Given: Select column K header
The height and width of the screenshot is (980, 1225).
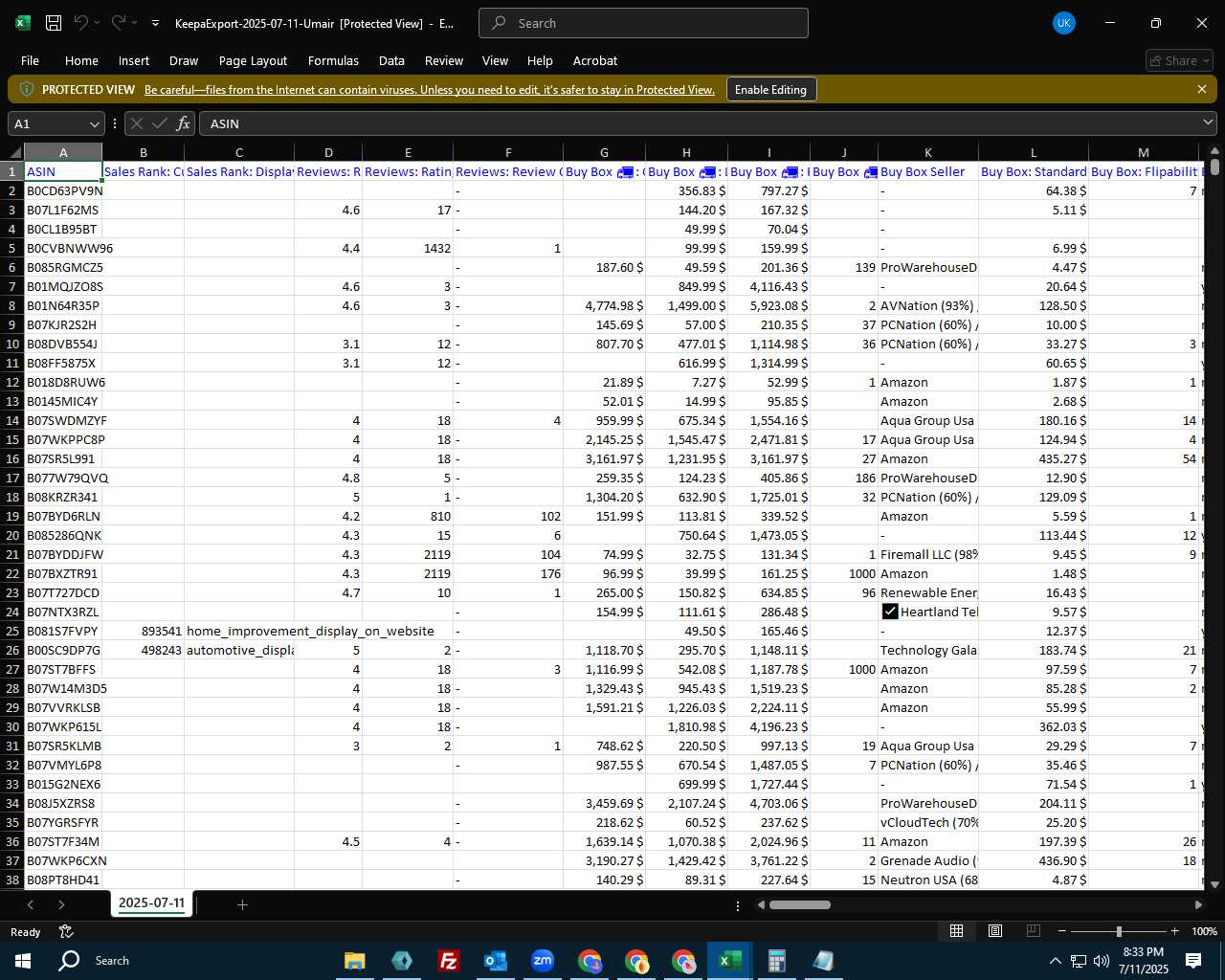Looking at the screenshot, I should point(927,152).
